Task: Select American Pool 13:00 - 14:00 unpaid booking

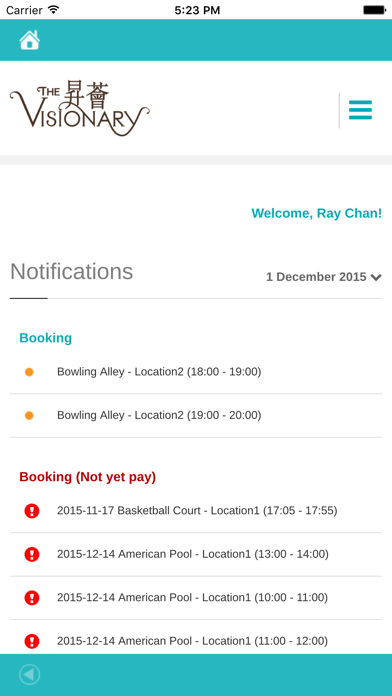Action: 196,554
